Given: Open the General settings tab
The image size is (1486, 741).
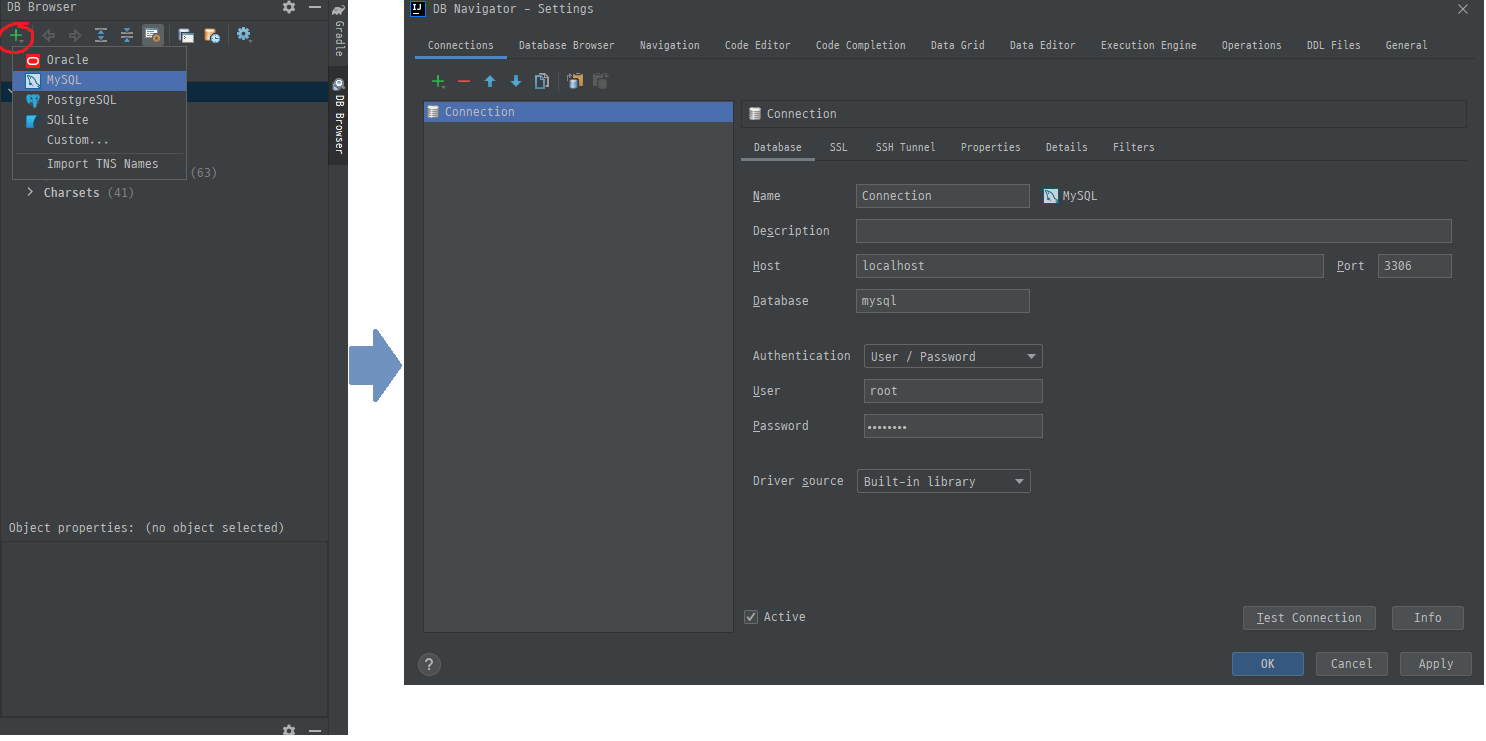Looking at the screenshot, I should (1406, 45).
